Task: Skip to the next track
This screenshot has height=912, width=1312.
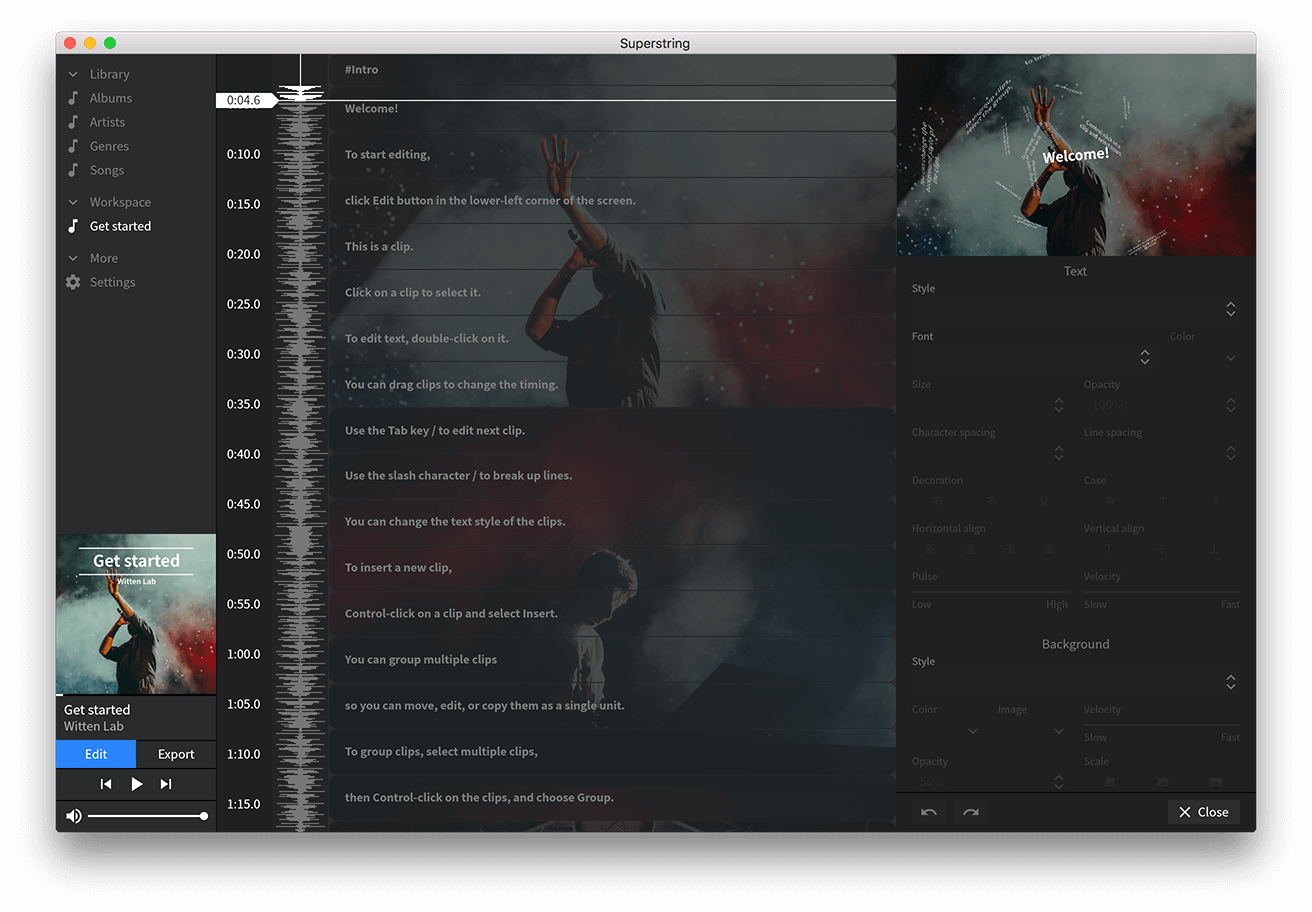Action: tap(166, 784)
